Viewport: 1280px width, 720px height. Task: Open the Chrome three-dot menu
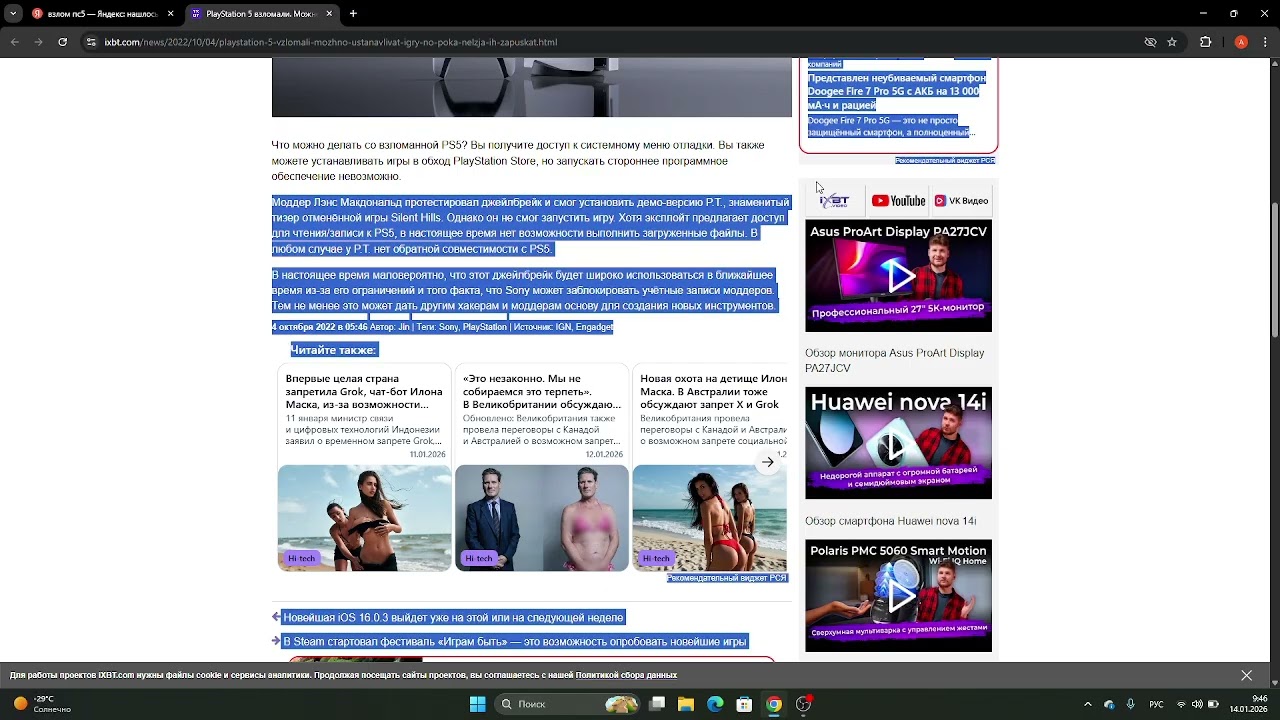(x=1265, y=42)
